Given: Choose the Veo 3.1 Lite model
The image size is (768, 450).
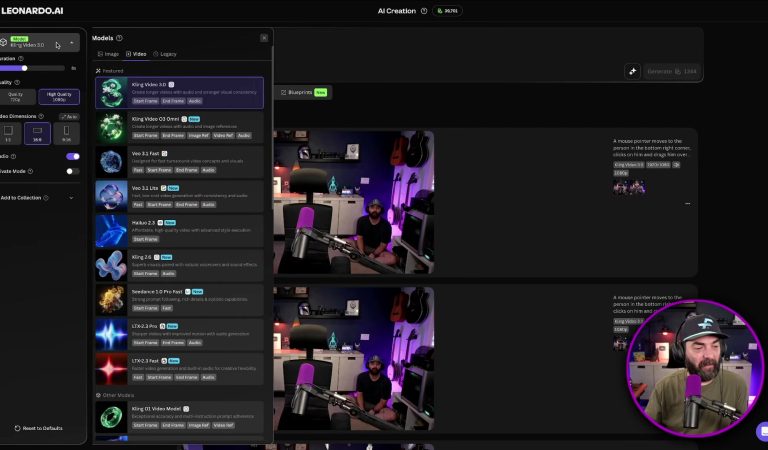Looking at the screenshot, I should [x=179, y=196].
